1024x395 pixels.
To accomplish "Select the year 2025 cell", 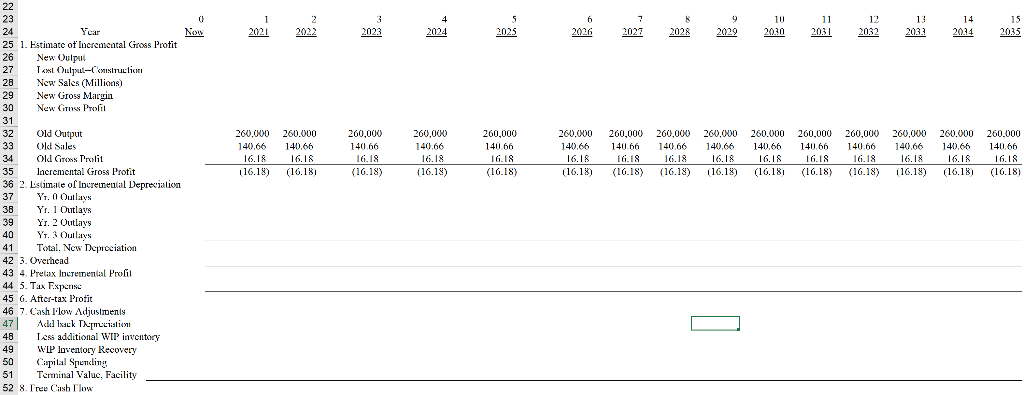I will [x=507, y=32].
